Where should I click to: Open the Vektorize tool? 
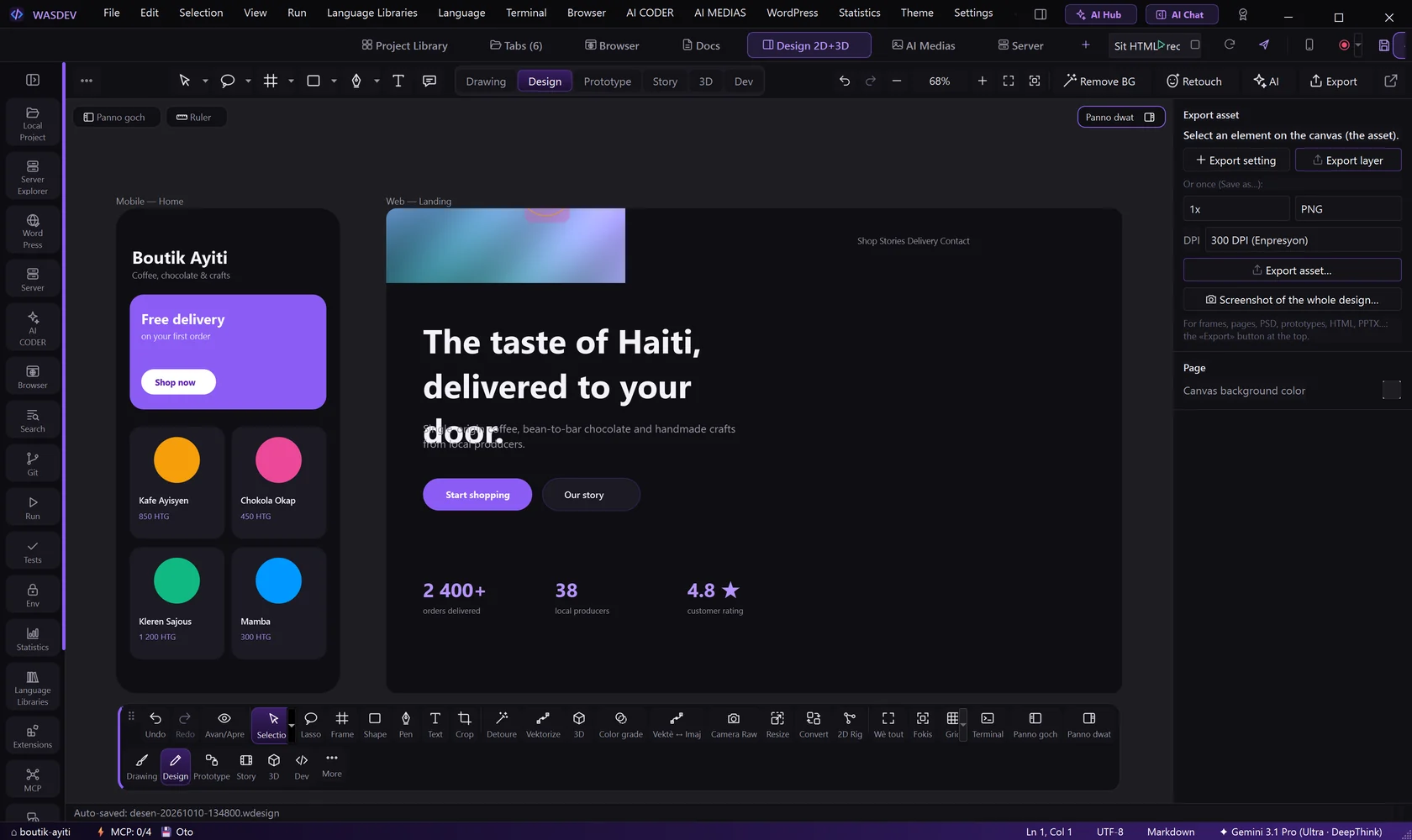tap(543, 724)
